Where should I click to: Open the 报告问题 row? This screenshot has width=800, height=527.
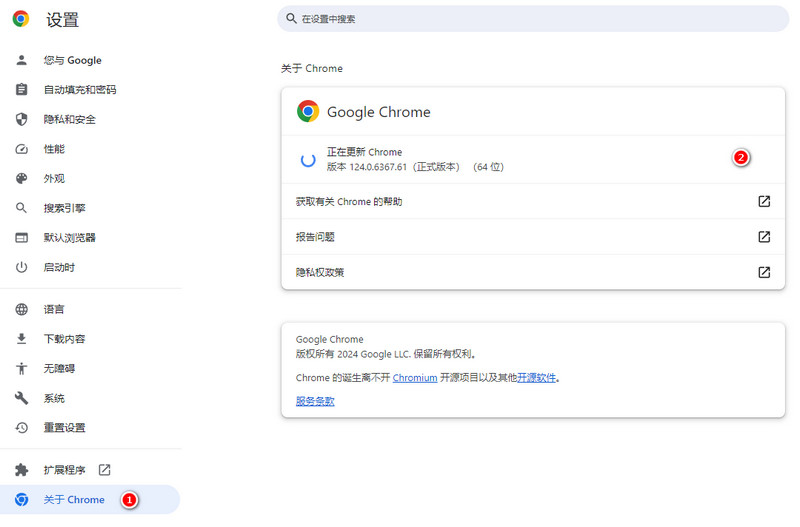pos(533,237)
